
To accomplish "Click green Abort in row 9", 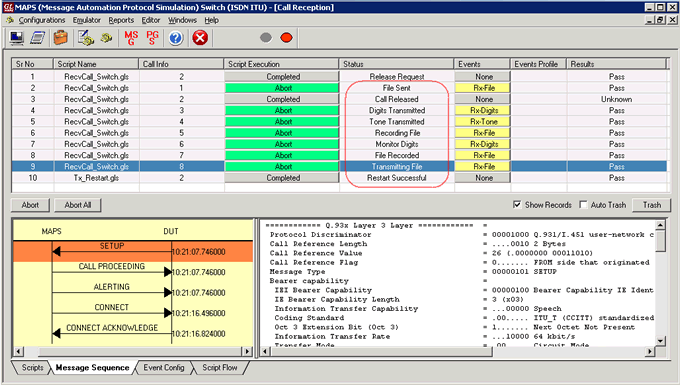I will pos(282,167).
